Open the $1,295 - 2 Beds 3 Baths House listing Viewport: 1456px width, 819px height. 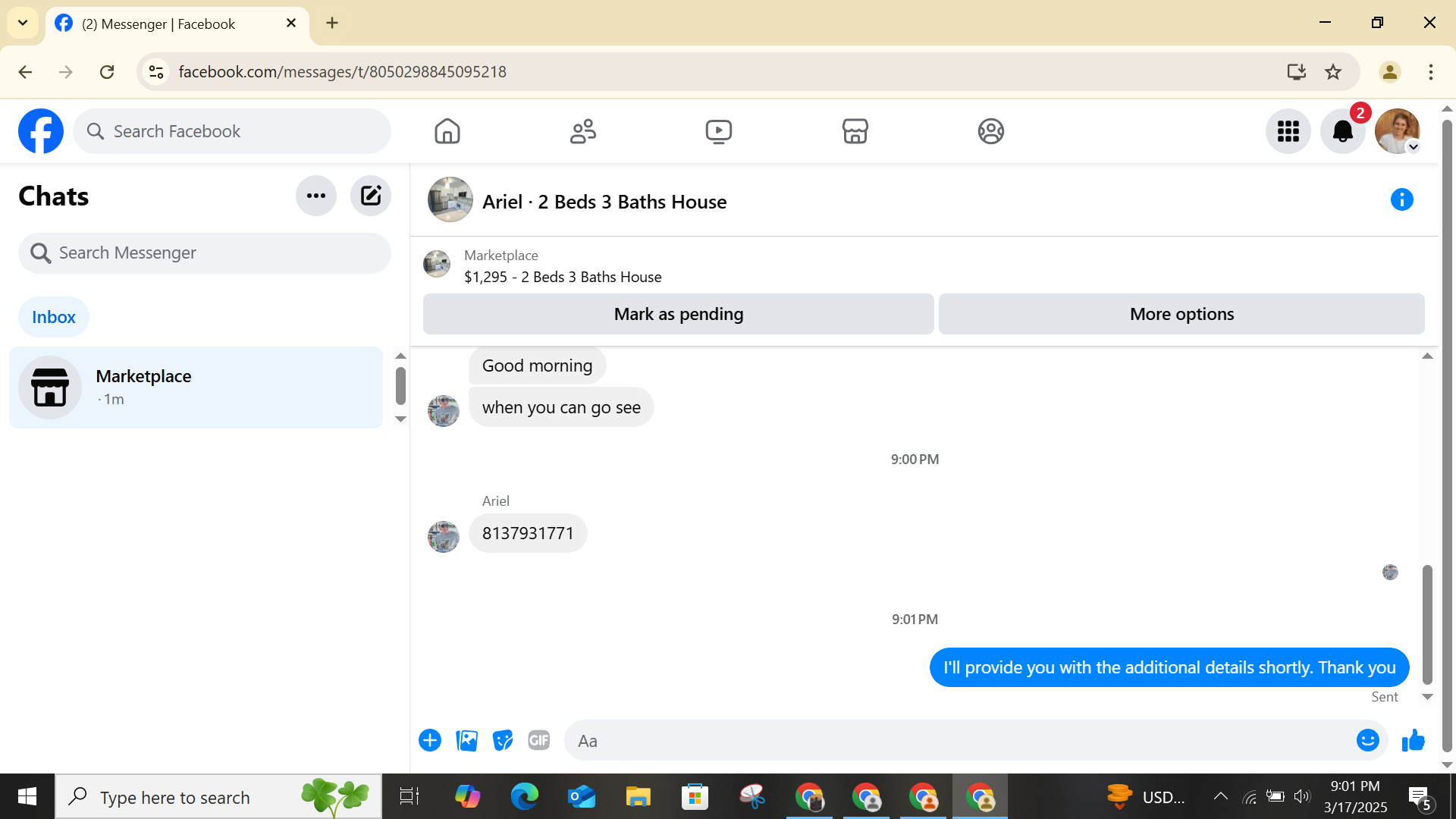tap(563, 277)
